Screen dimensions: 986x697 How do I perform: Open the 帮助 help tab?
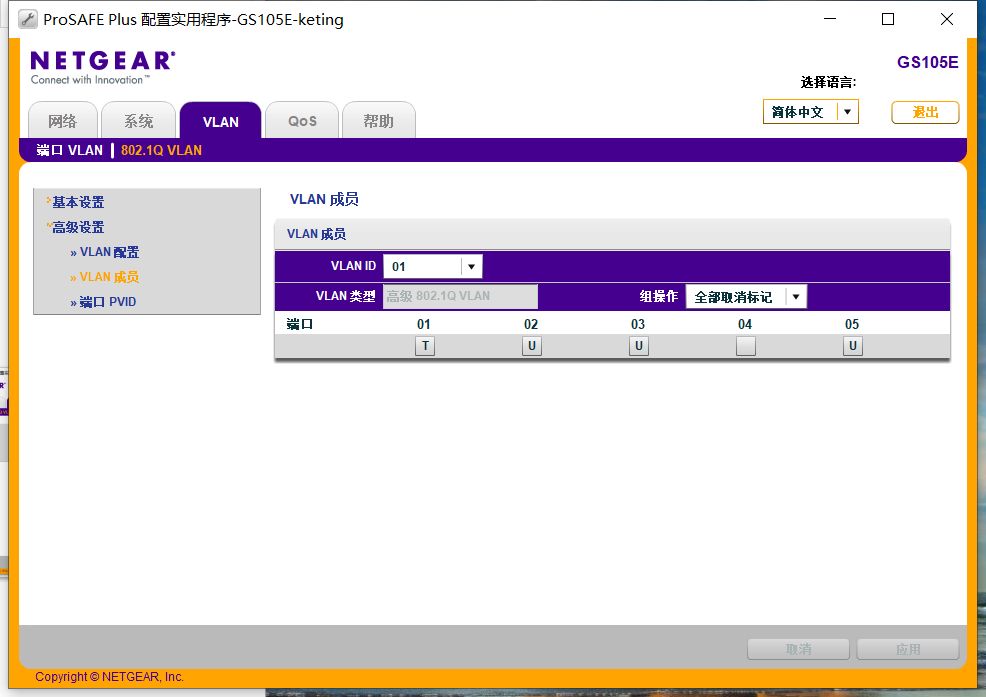pos(379,121)
